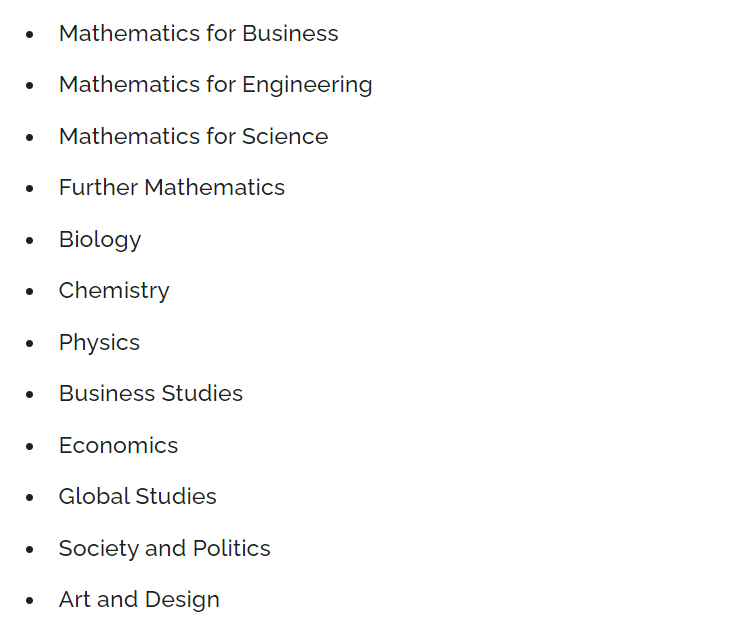Click the bullet beside Chemistry

pos(30,292)
